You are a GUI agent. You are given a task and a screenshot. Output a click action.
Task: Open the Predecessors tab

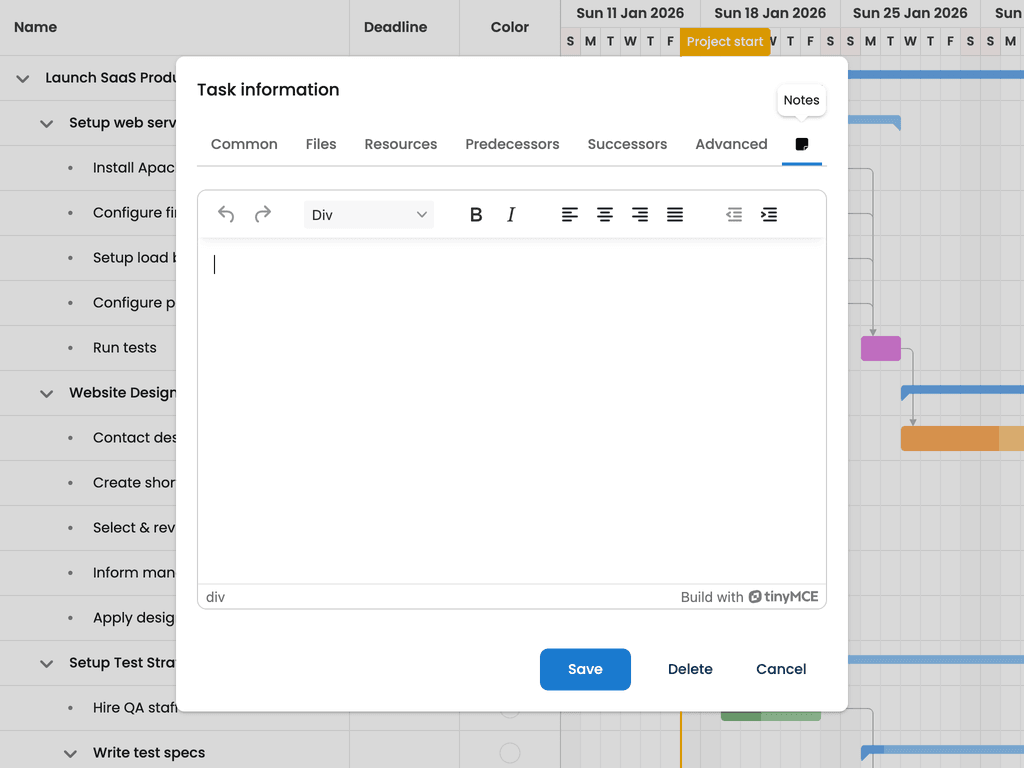(512, 144)
